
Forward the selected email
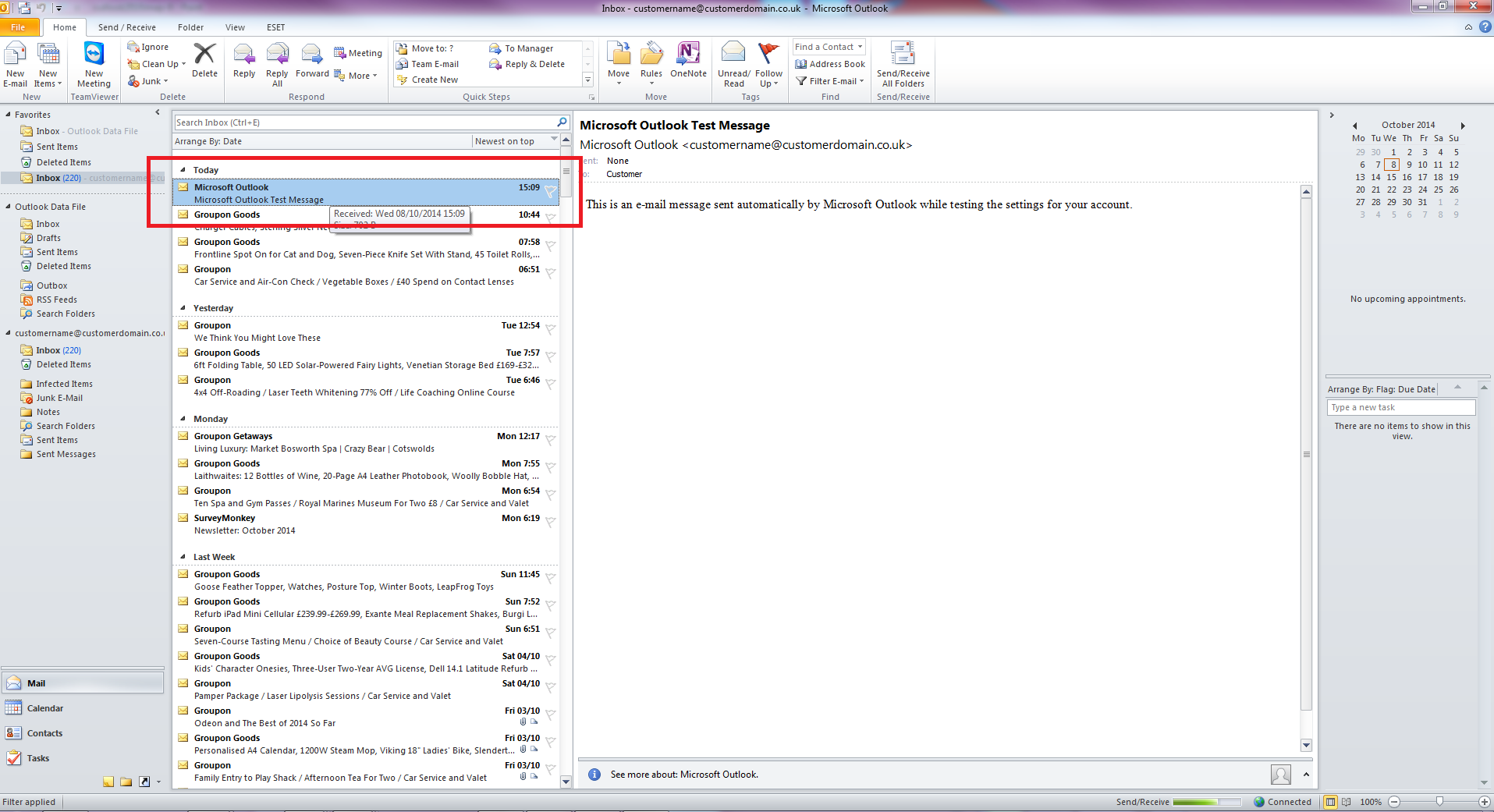312,61
